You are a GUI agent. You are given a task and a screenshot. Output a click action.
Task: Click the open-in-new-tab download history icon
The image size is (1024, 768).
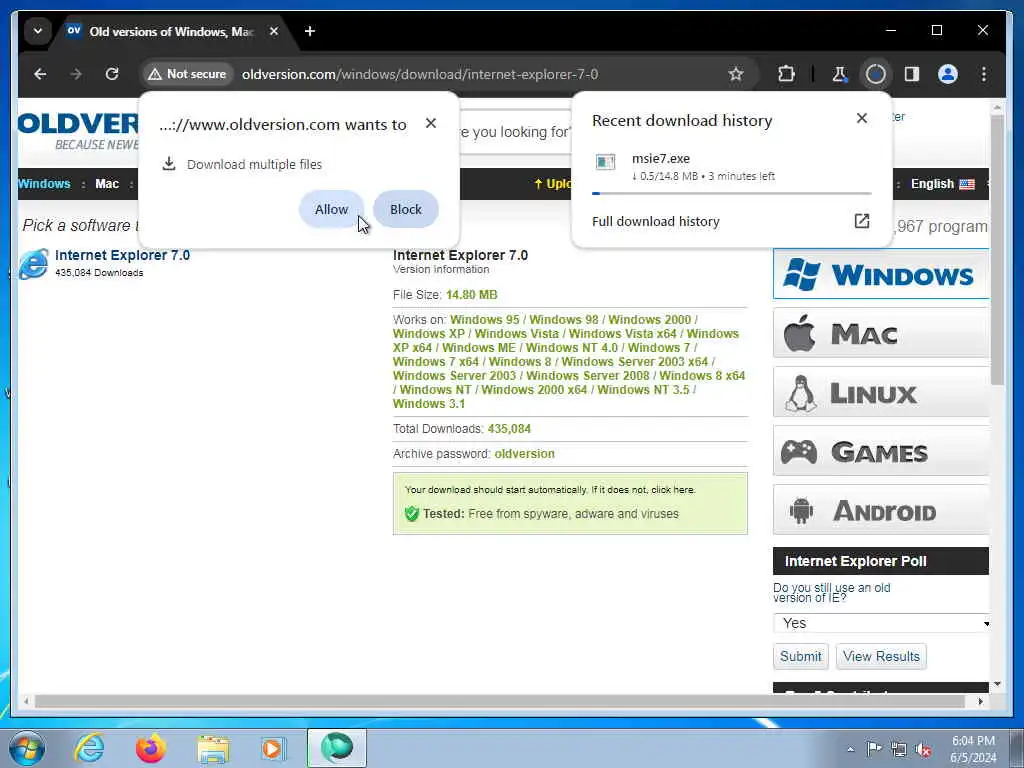click(861, 221)
